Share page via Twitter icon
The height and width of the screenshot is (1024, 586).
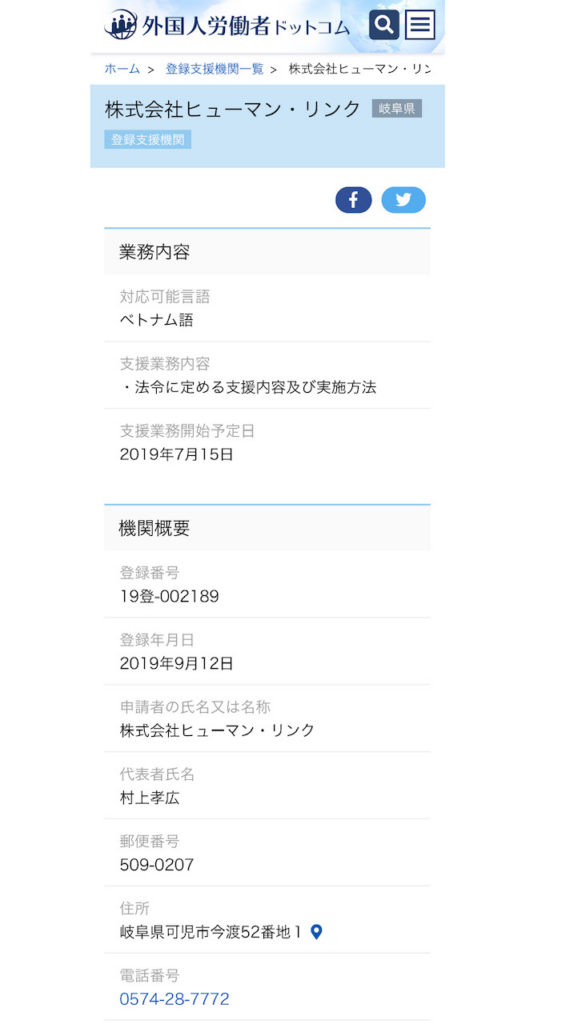point(403,200)
